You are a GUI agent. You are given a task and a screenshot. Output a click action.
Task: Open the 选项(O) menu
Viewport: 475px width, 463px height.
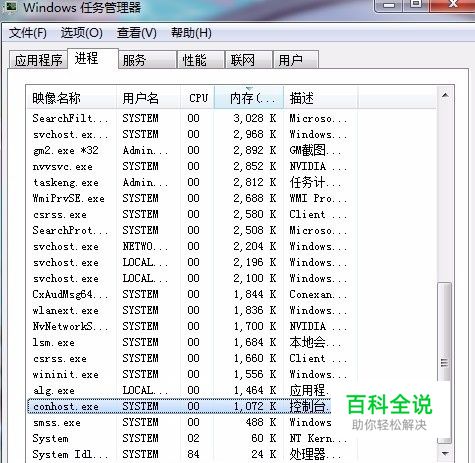pos(82,33)
